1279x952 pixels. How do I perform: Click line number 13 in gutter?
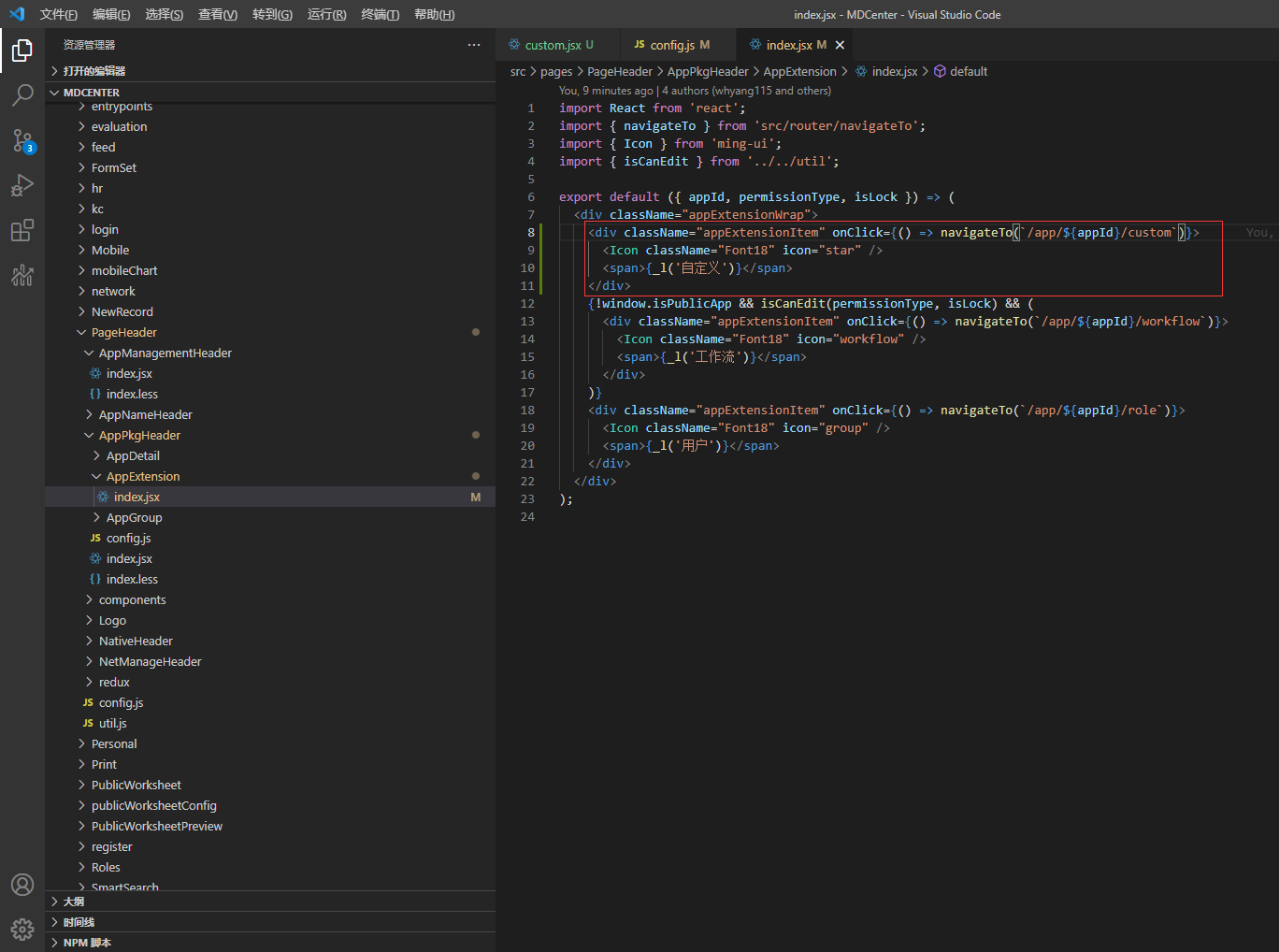[527, 321]
